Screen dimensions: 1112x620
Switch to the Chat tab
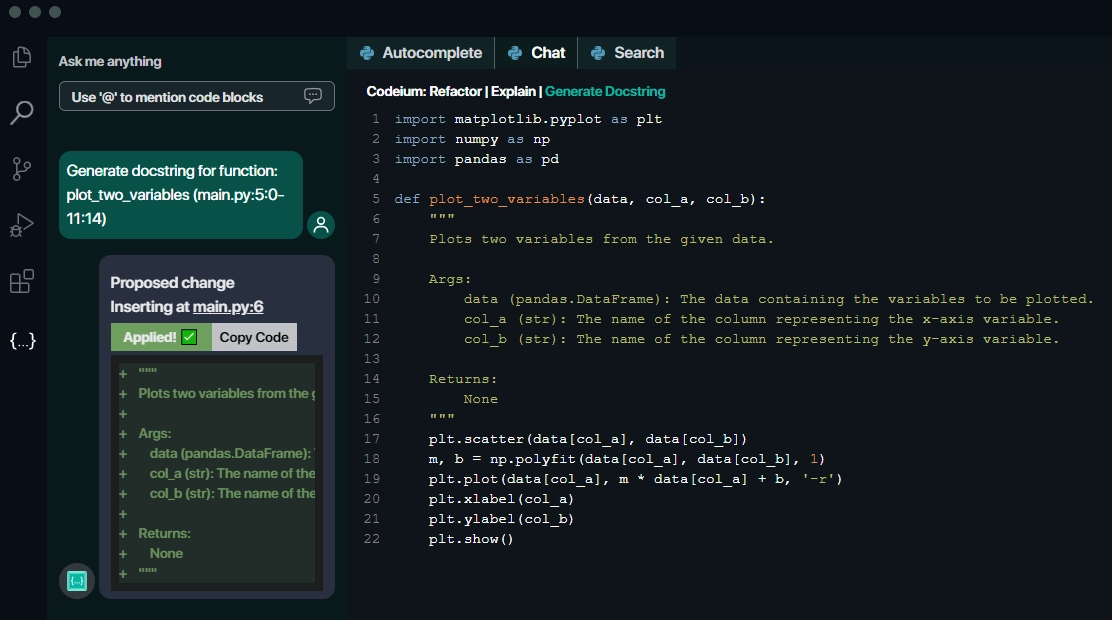click(537, 53)
